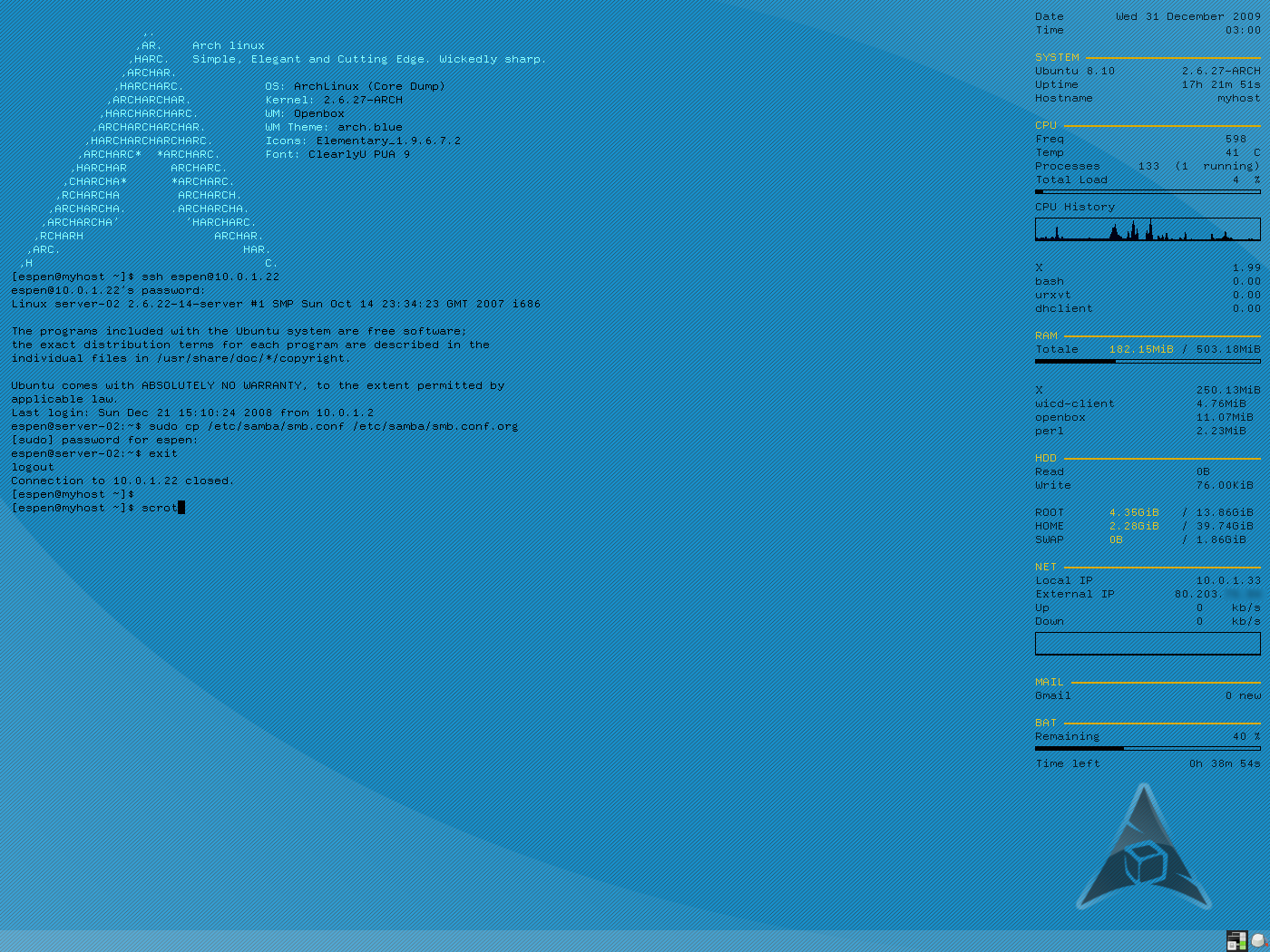Image resolution: width=1270 pixels, height=952 pixels.
Task: Select the 'OS: ArchLinux (Core Dump)' line
Action: click(x=356, y=86)
